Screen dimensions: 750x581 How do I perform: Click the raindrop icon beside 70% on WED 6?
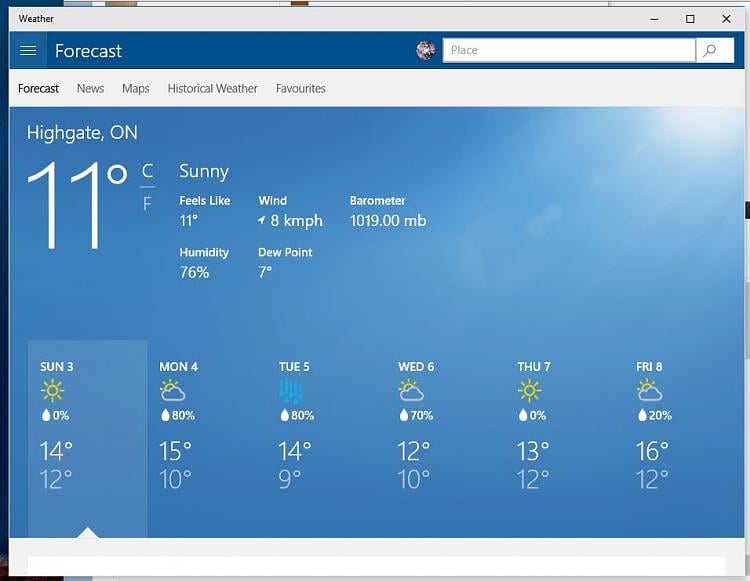[x=404, y=415]
